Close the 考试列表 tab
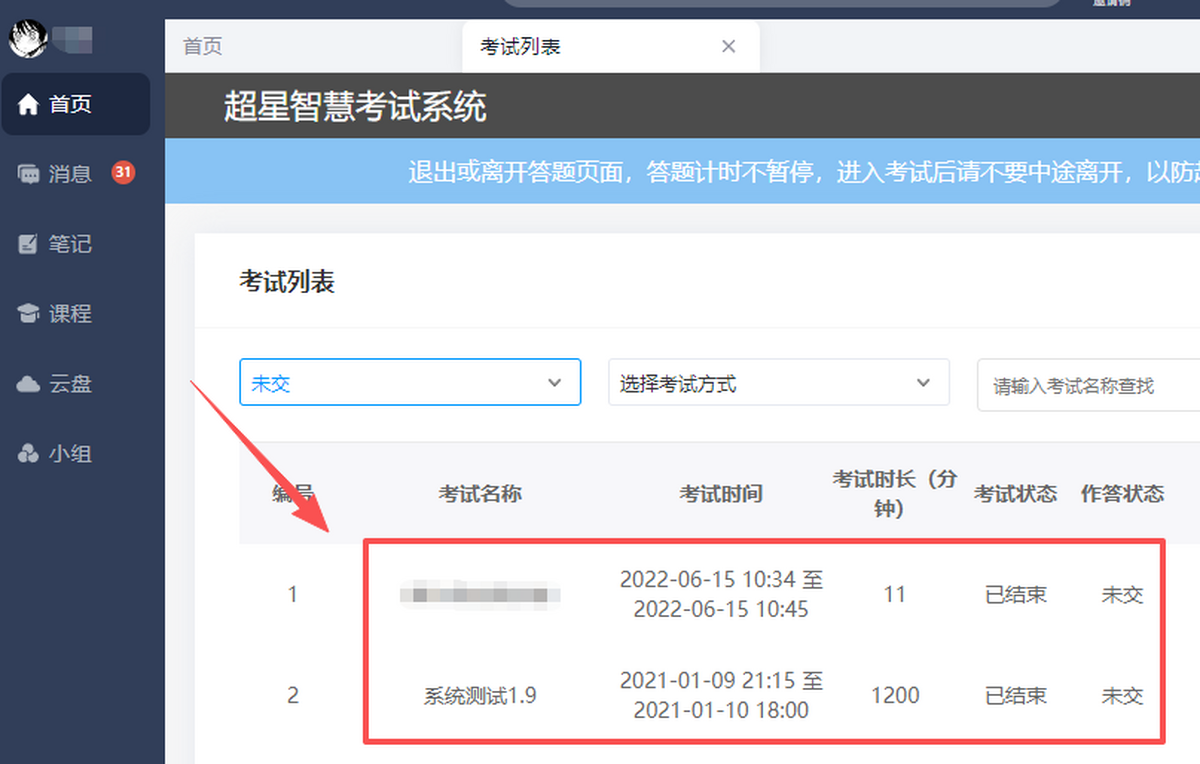Viewport: 1200px width, 764px height. pos(729,46)
